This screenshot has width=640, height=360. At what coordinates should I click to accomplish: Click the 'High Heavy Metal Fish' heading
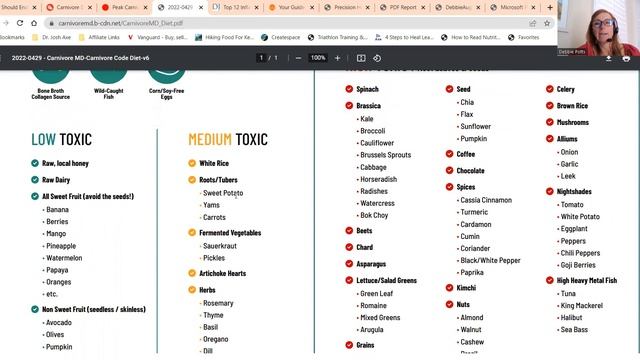tap(587, 280)
